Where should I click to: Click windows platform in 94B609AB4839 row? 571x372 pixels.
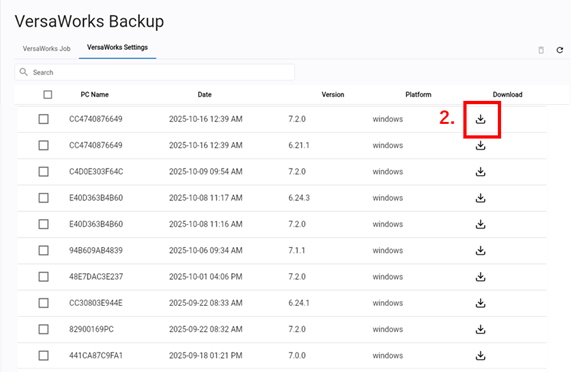[x=388, y=250]
